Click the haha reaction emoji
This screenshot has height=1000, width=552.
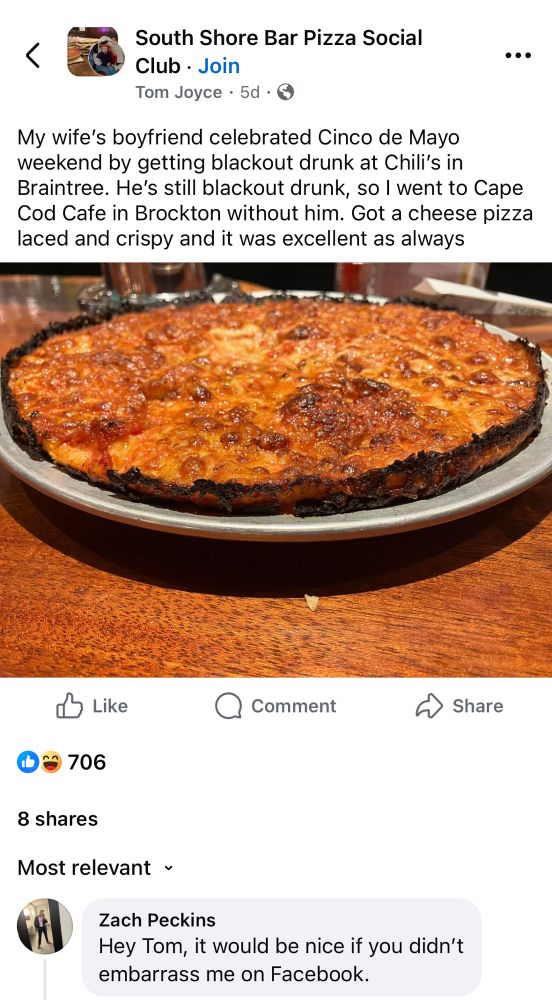(x=51, y=761)
